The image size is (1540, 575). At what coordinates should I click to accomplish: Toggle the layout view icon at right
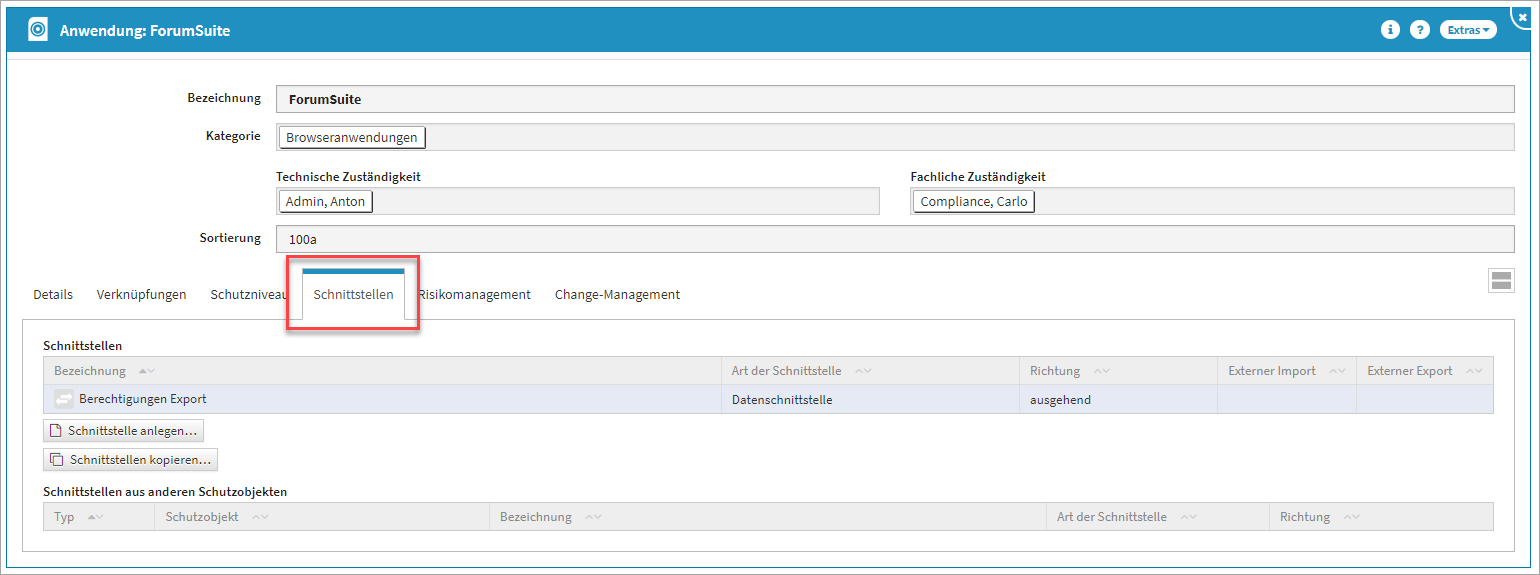[1501, 281]
